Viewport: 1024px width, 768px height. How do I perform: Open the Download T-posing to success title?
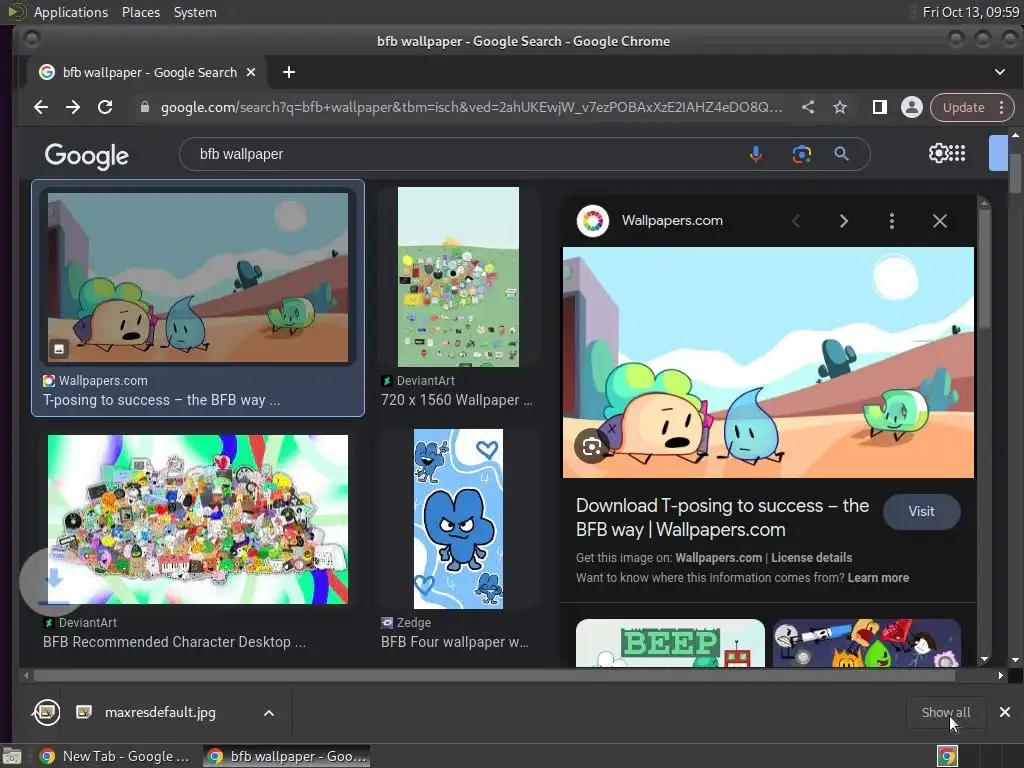click(x=722, y=517)
